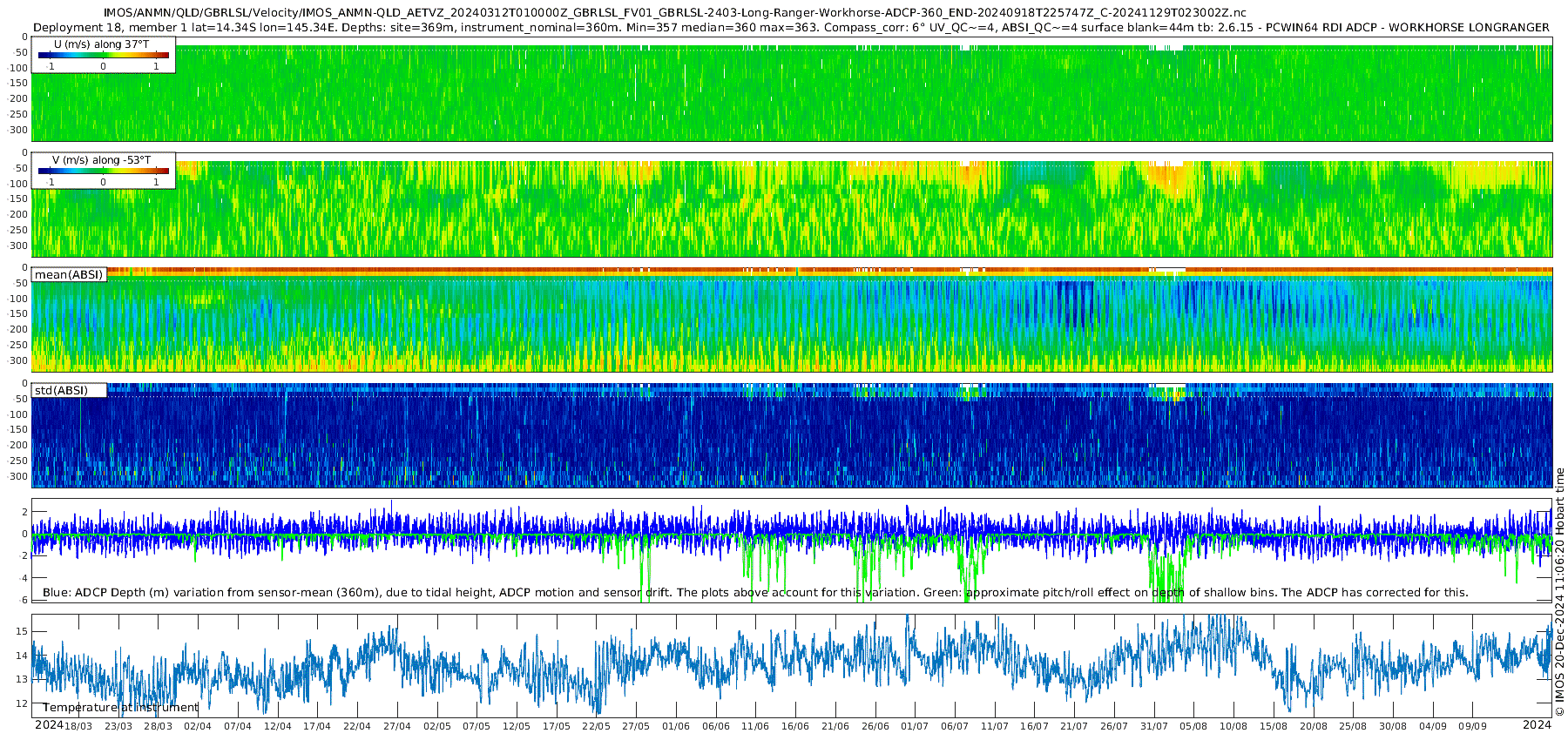
Task: Click the temperature time series line plot
Action: click(793, 666)
